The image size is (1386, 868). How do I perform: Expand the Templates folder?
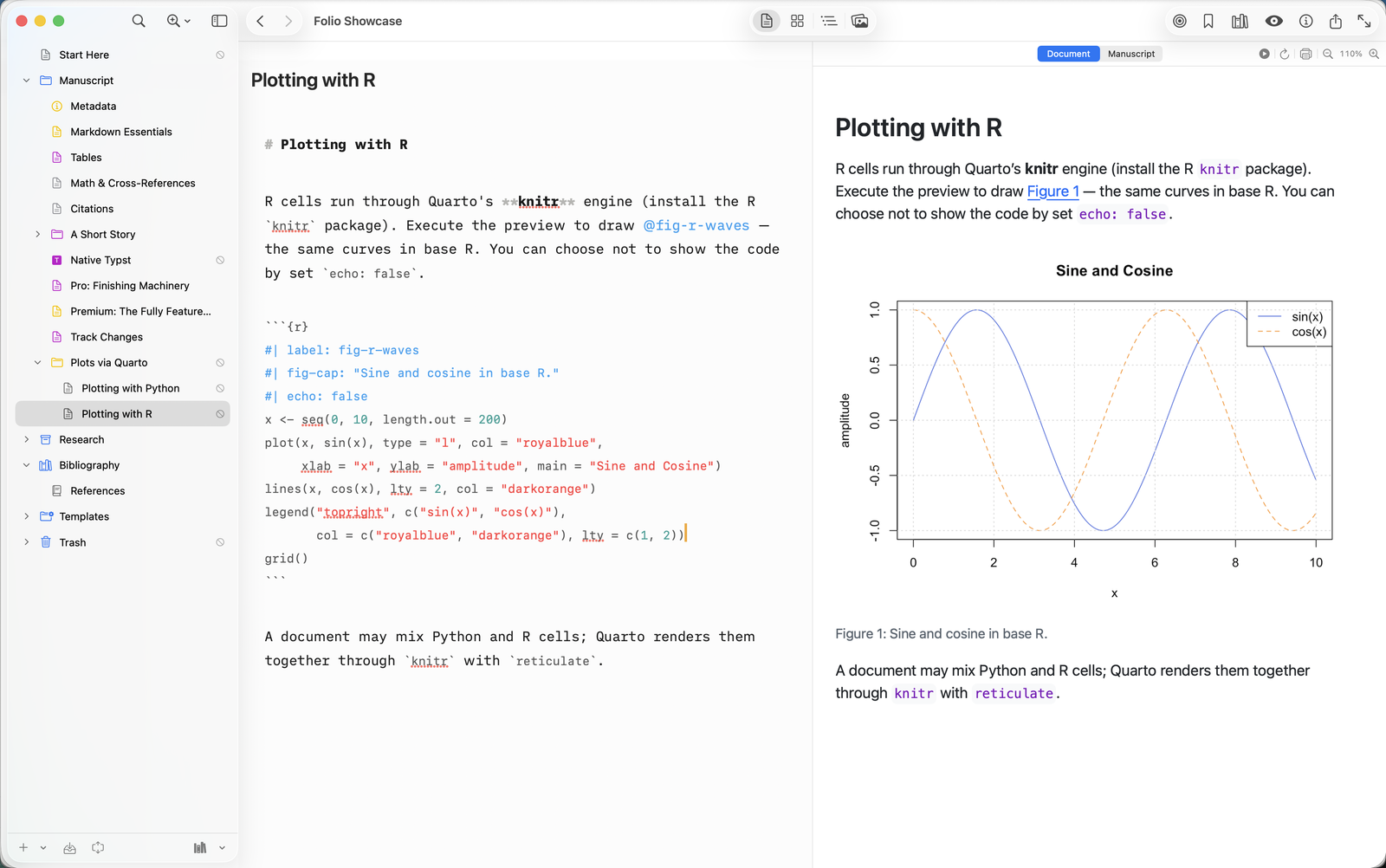click(26, 517)
